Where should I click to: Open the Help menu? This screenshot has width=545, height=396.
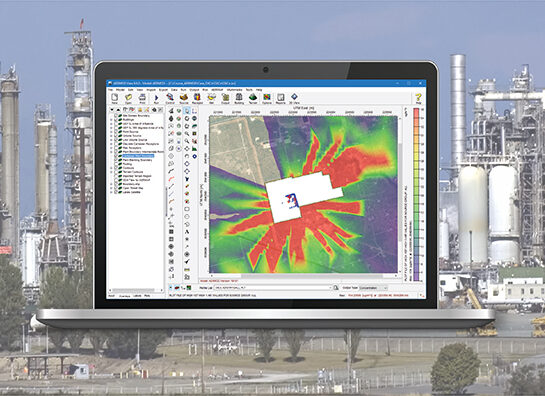click(x=259, y=90)
